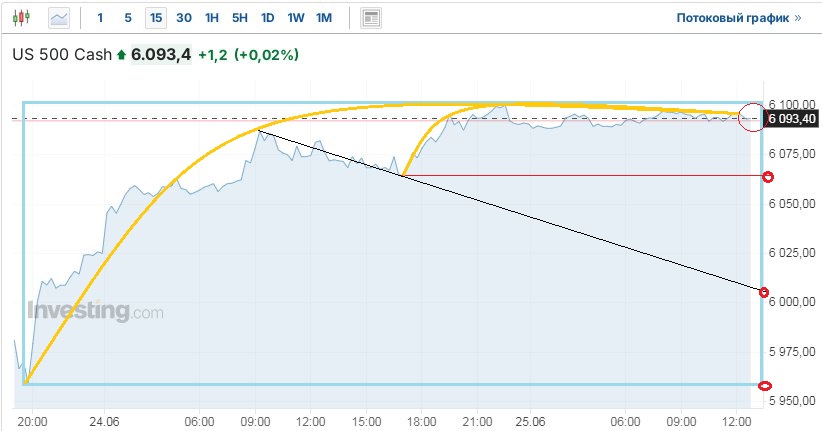The height and width of the screenshot is (431, 822).
Task: Switch to the 1D interval
Action: 268,18
